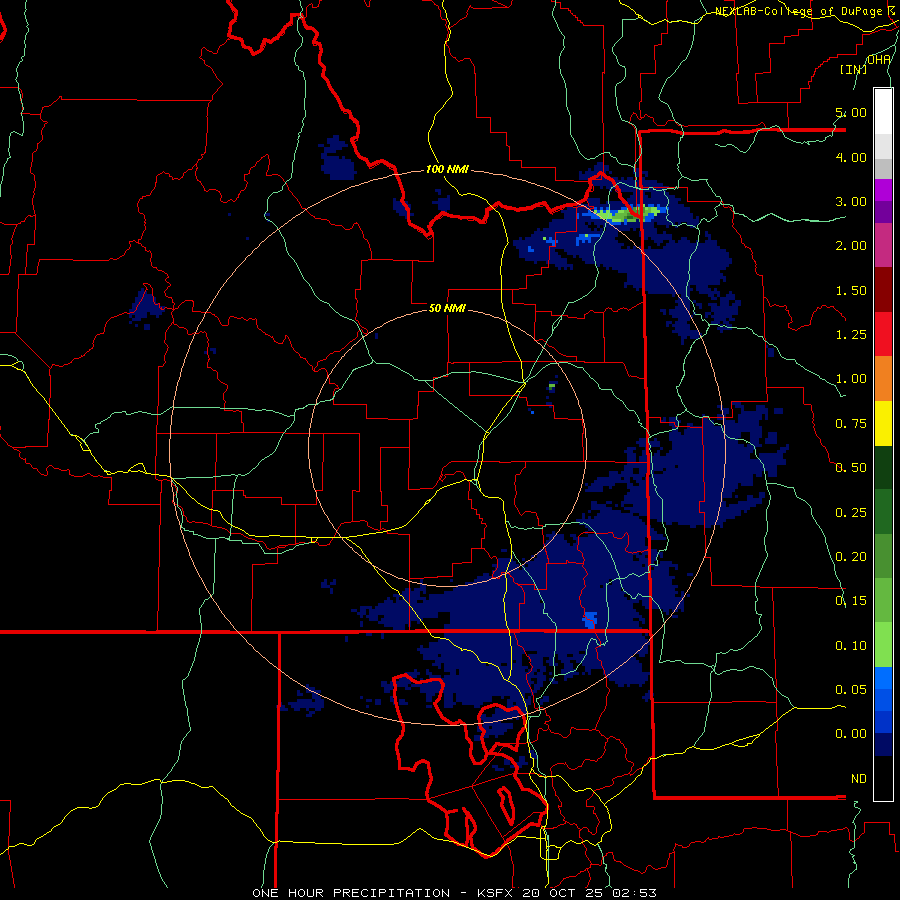Click the green heavy precipitation band on the map
Image resolution: width=900 pixels, height=900 pixels.
[x=627, y=214]
